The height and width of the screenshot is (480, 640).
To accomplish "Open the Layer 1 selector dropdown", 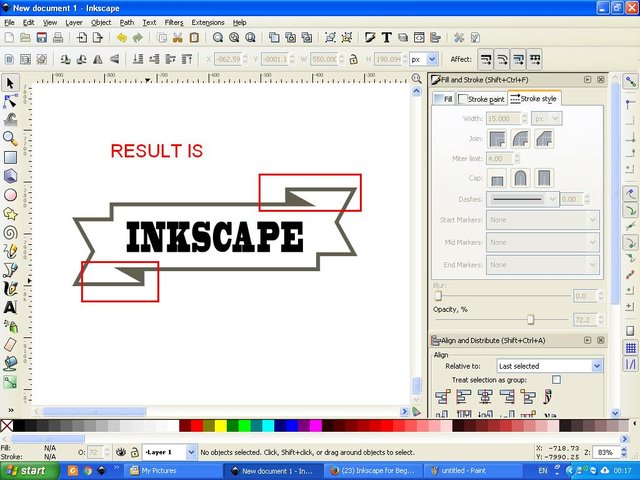I will [x=169, y=452].
